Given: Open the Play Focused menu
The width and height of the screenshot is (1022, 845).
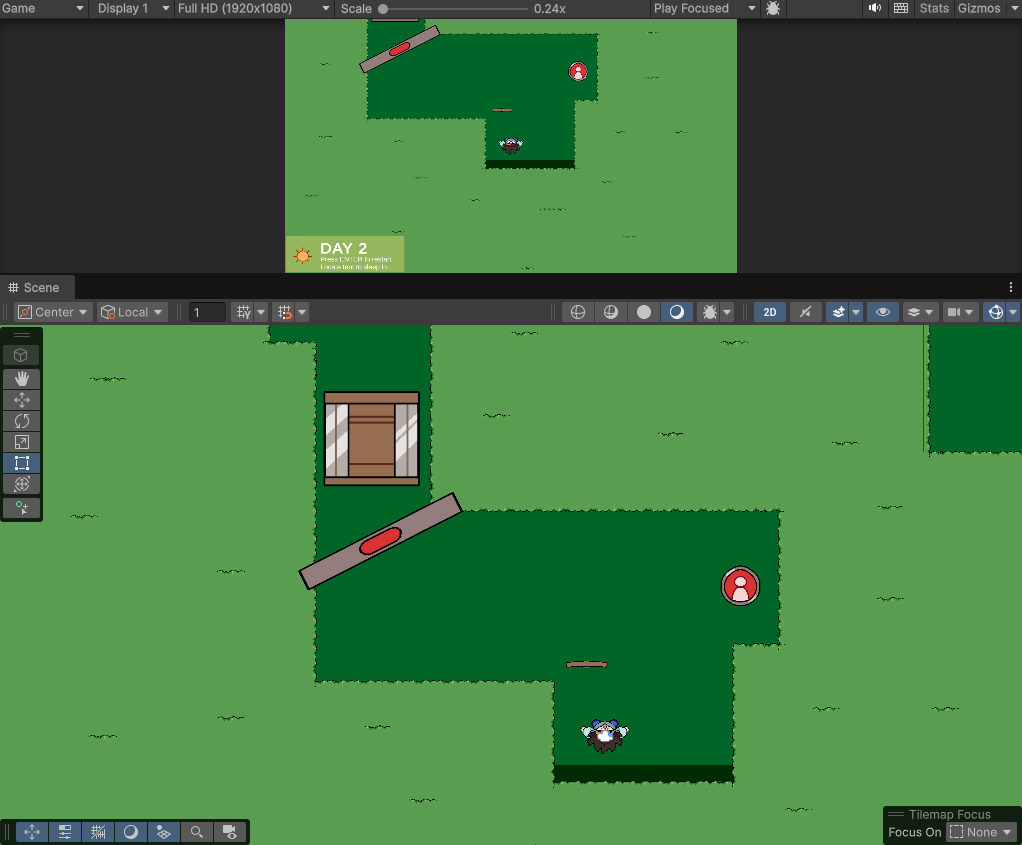Looking at the screenshot, I should click(704, 8).
